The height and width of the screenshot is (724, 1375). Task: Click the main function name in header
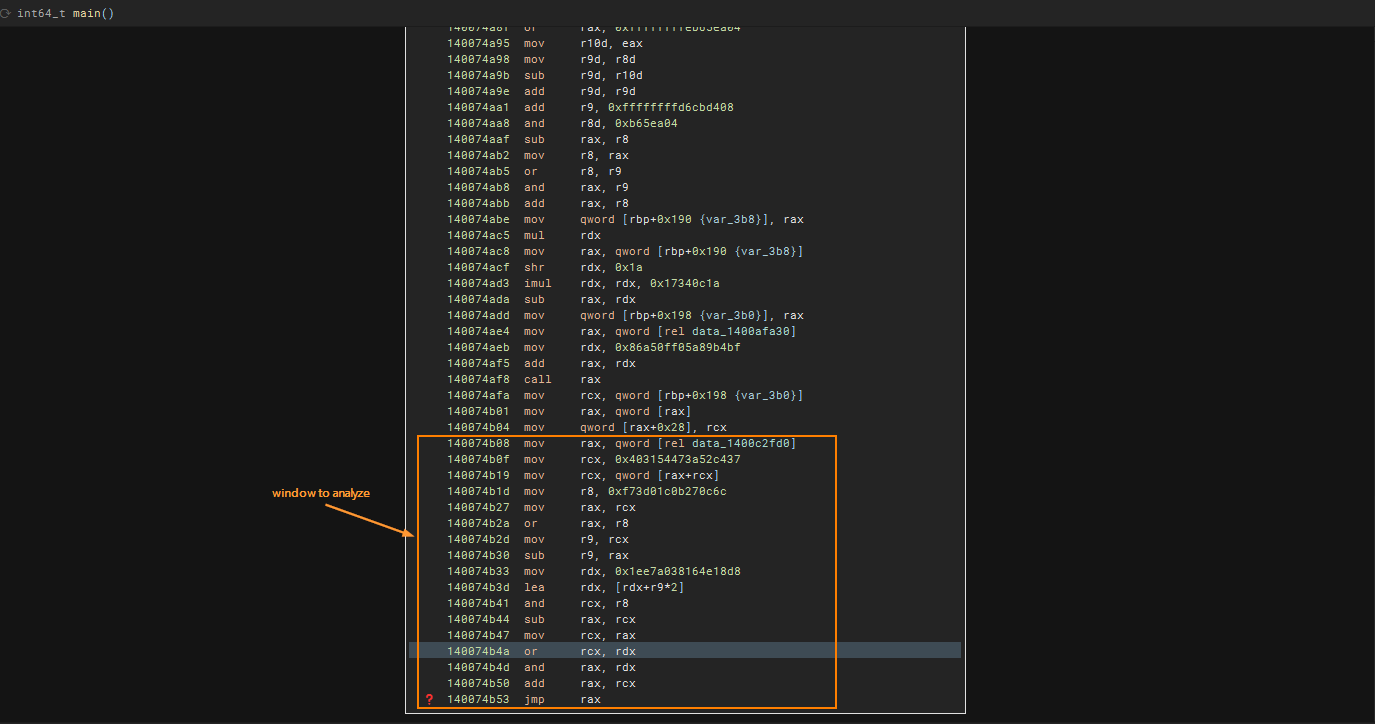click(x=86, y=14)
